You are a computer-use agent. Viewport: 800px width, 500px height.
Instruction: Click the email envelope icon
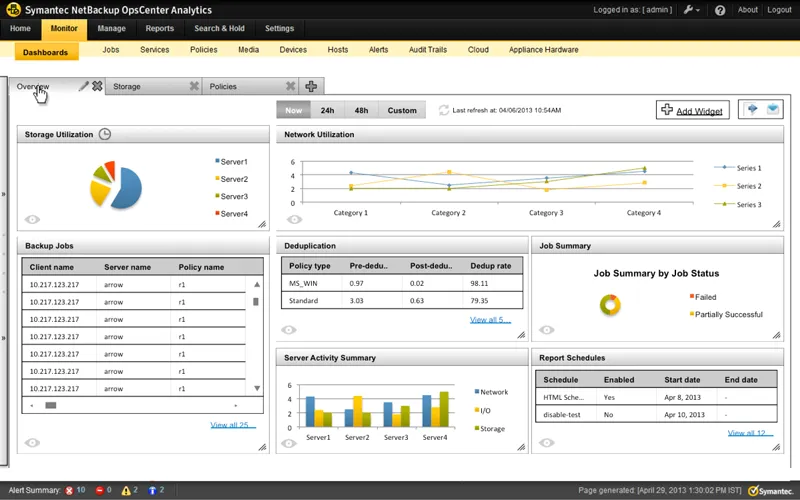(x=772, y=109)
